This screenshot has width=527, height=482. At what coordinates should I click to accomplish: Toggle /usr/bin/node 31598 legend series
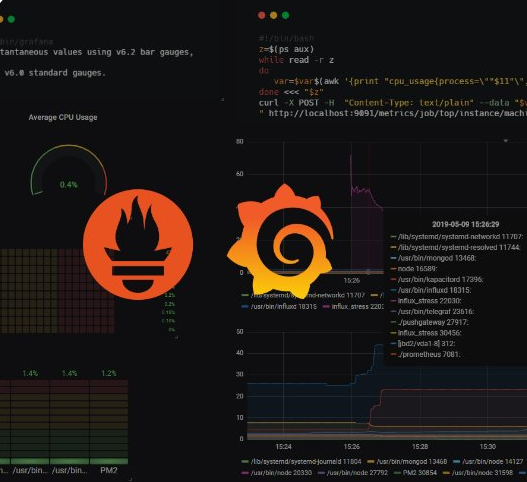[x=478, y=473]
